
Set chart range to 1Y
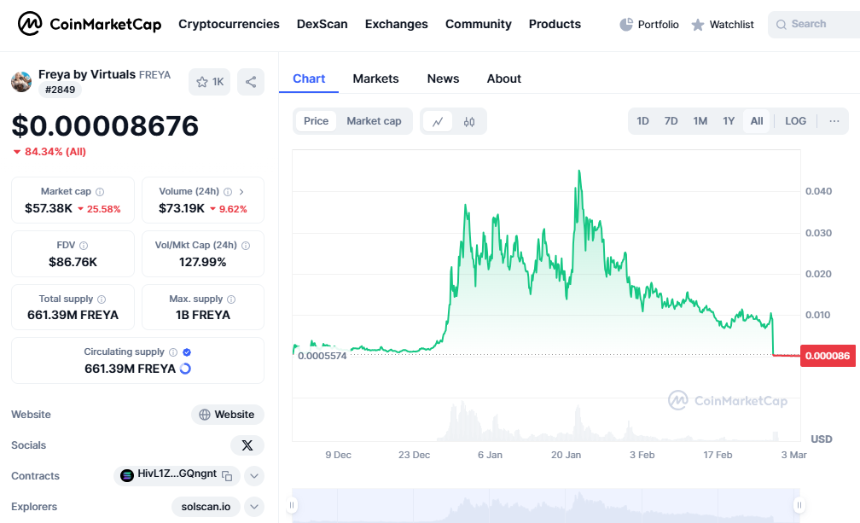728,121
